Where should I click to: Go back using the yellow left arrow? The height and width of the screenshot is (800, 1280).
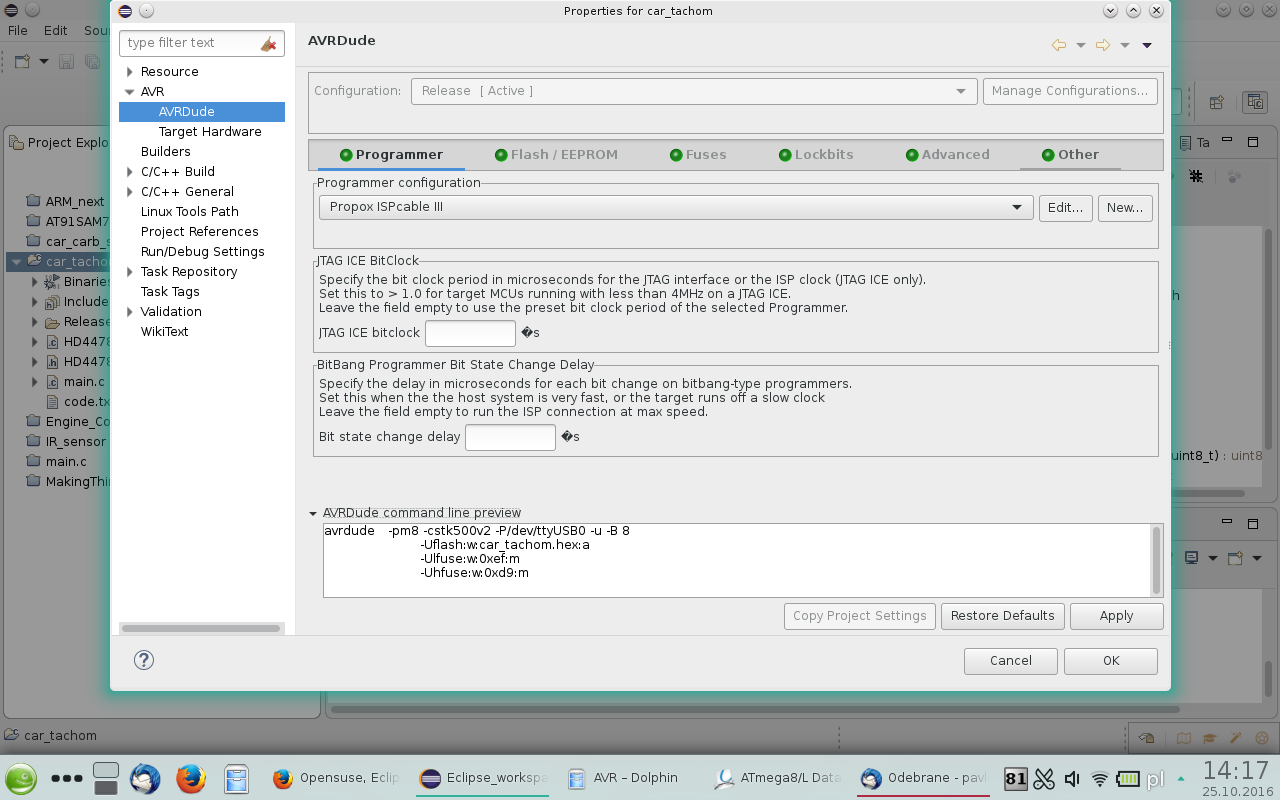[1059, 45]
